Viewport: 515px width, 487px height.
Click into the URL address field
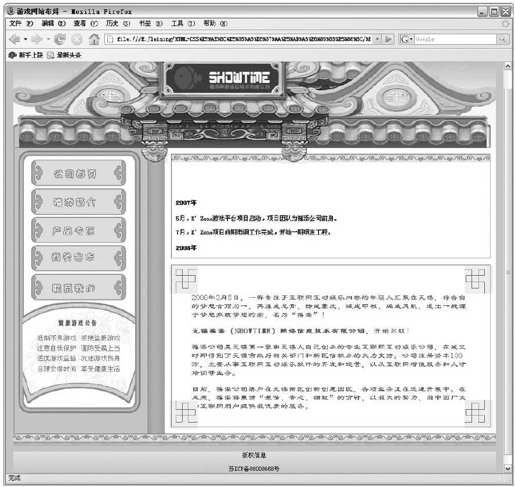239,39
